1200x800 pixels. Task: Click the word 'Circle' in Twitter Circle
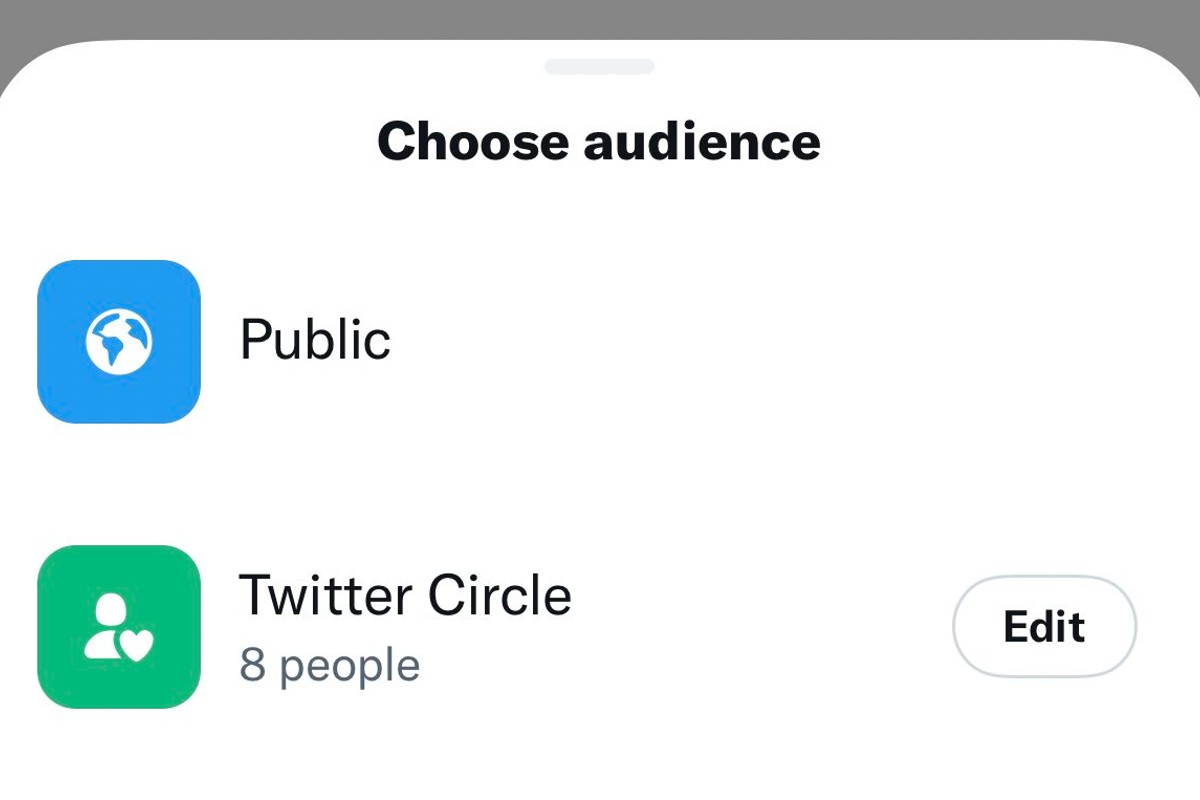tap(500, 596)
